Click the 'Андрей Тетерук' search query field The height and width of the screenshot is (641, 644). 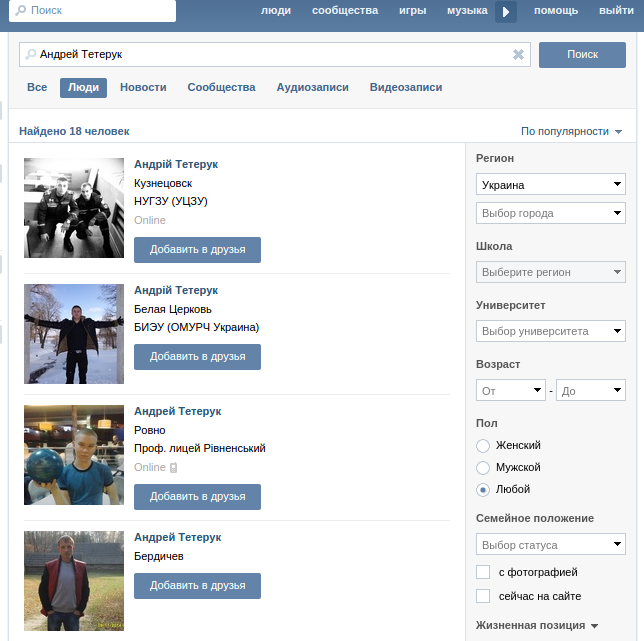(x=275, y=54)
